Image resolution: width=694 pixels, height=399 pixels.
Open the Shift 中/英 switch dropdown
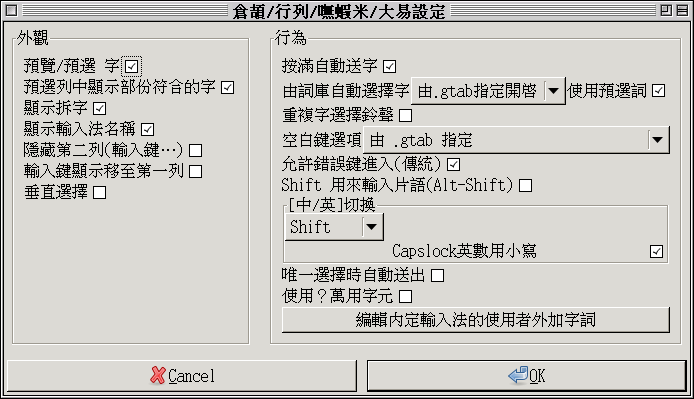pyautogui.click(x=334, y=227)
